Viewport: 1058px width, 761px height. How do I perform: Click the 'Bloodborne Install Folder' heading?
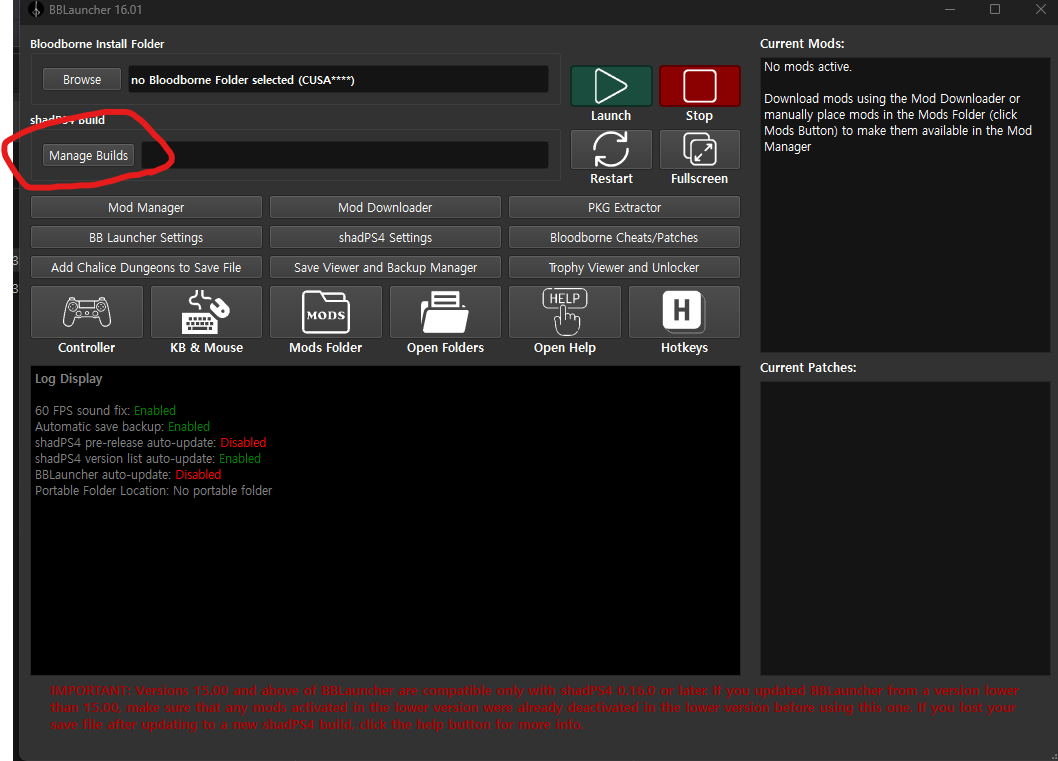coord(97,44)
